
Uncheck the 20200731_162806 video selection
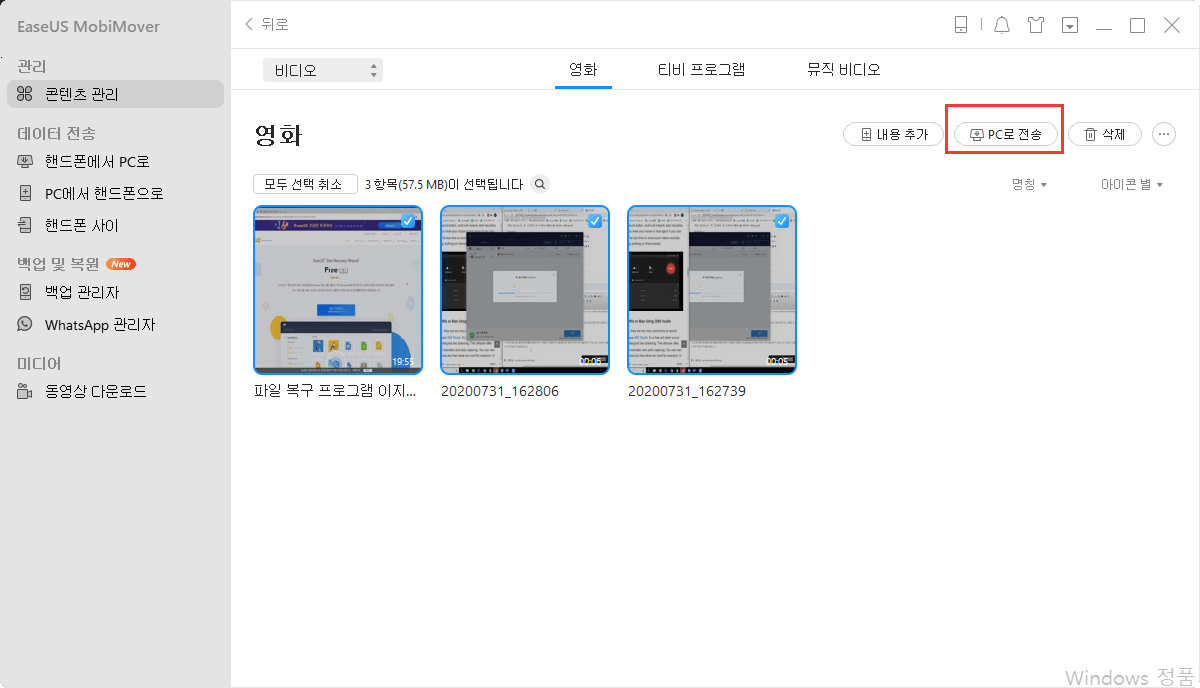[595, 221]
